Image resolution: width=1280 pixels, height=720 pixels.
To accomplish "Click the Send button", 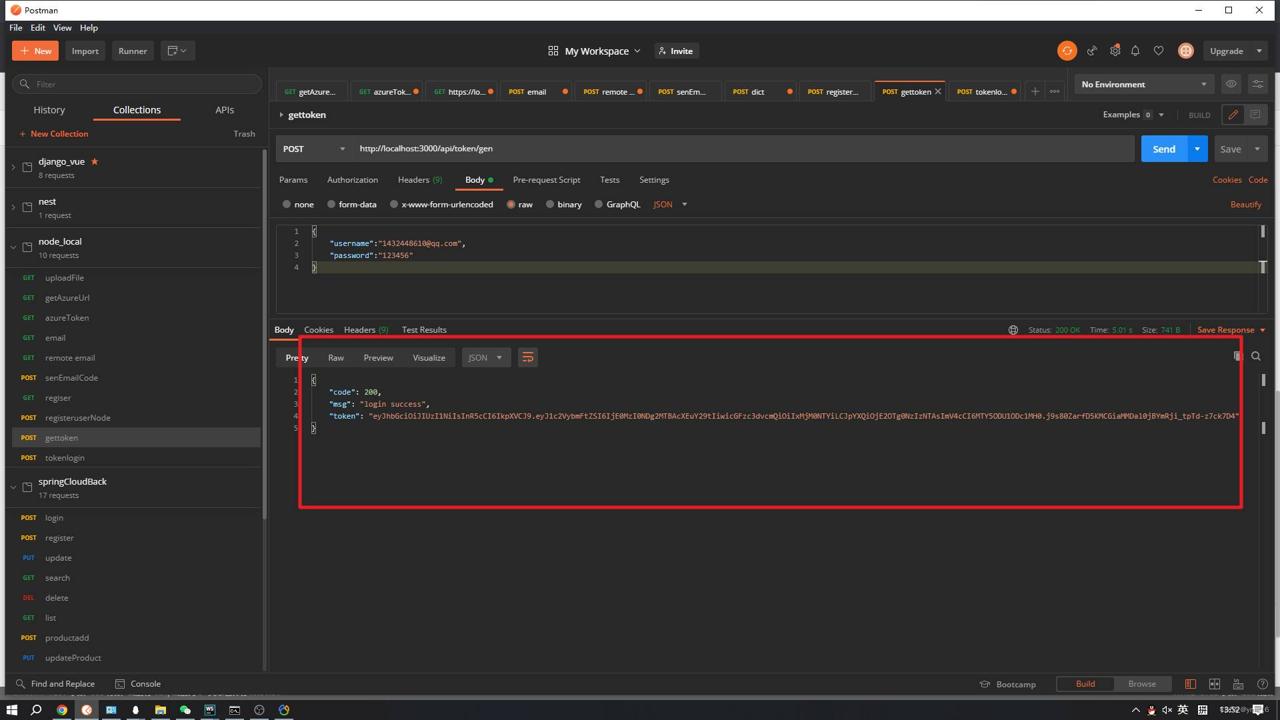I will tap(1164, 149).
